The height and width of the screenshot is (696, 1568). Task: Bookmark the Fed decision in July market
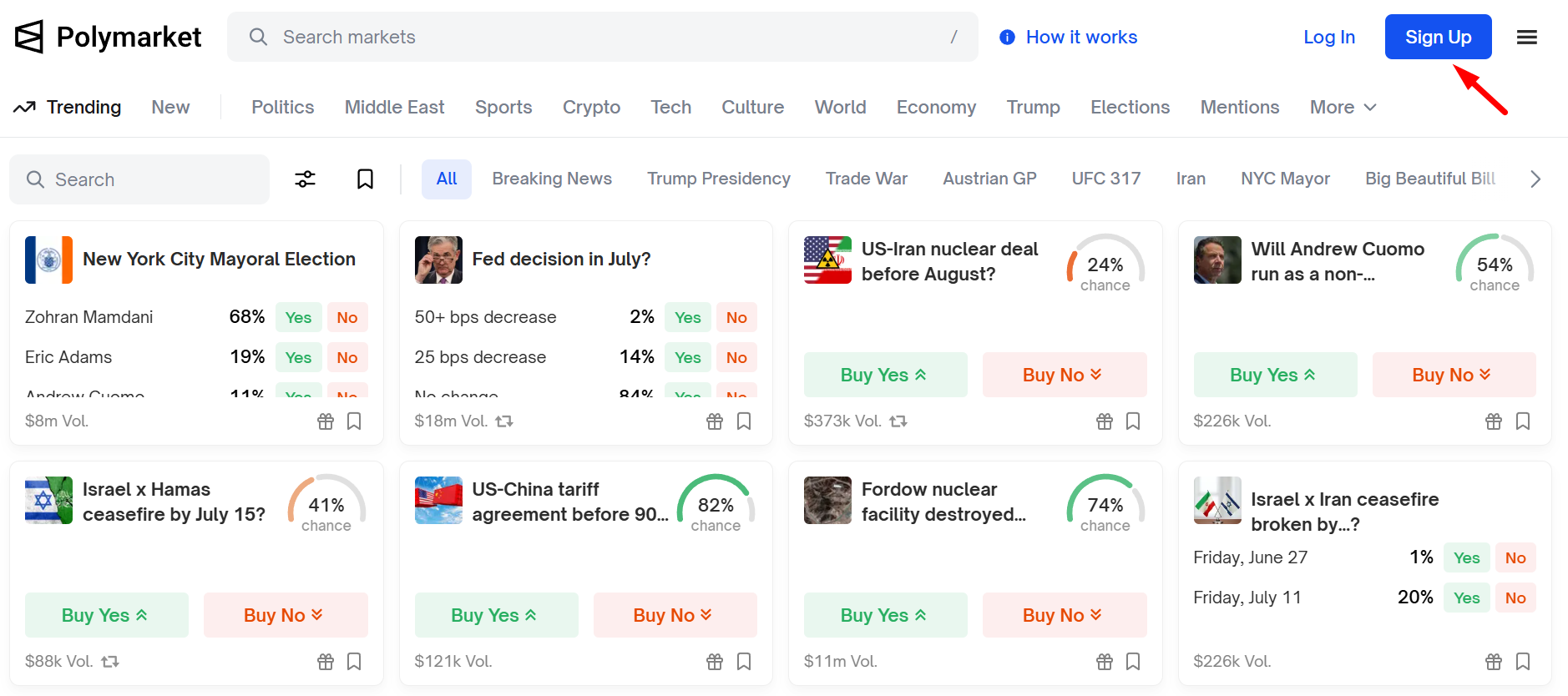click(x=744, y=421)
